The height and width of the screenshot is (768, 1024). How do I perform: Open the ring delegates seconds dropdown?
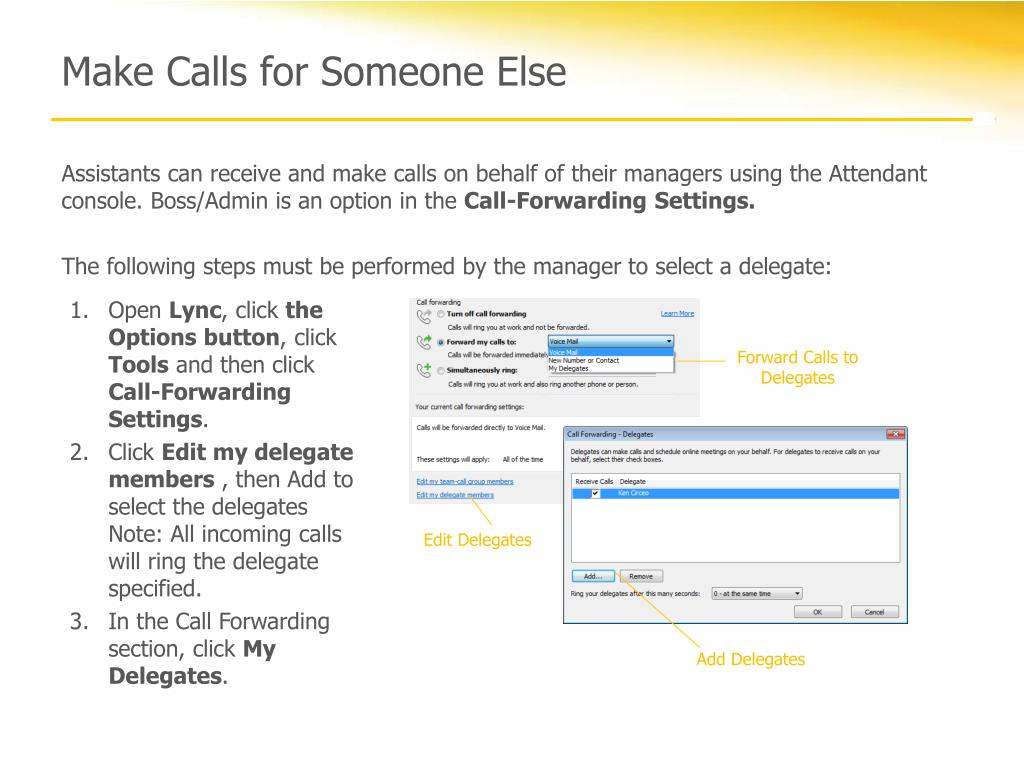point(757,594)
